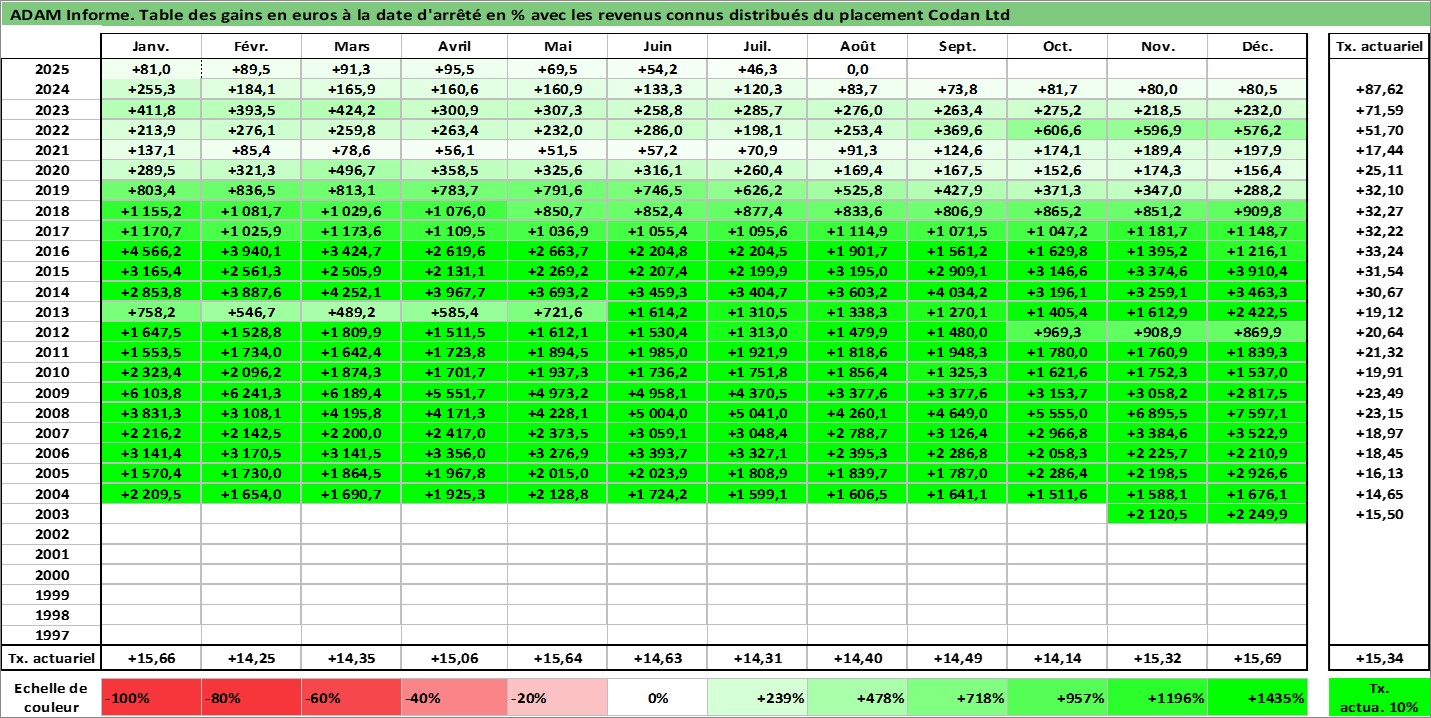The width and height of the screenshot is (1431, 718).
Task: Select the +15,69 rate under Déc.
Action: tap(1257, 658)
